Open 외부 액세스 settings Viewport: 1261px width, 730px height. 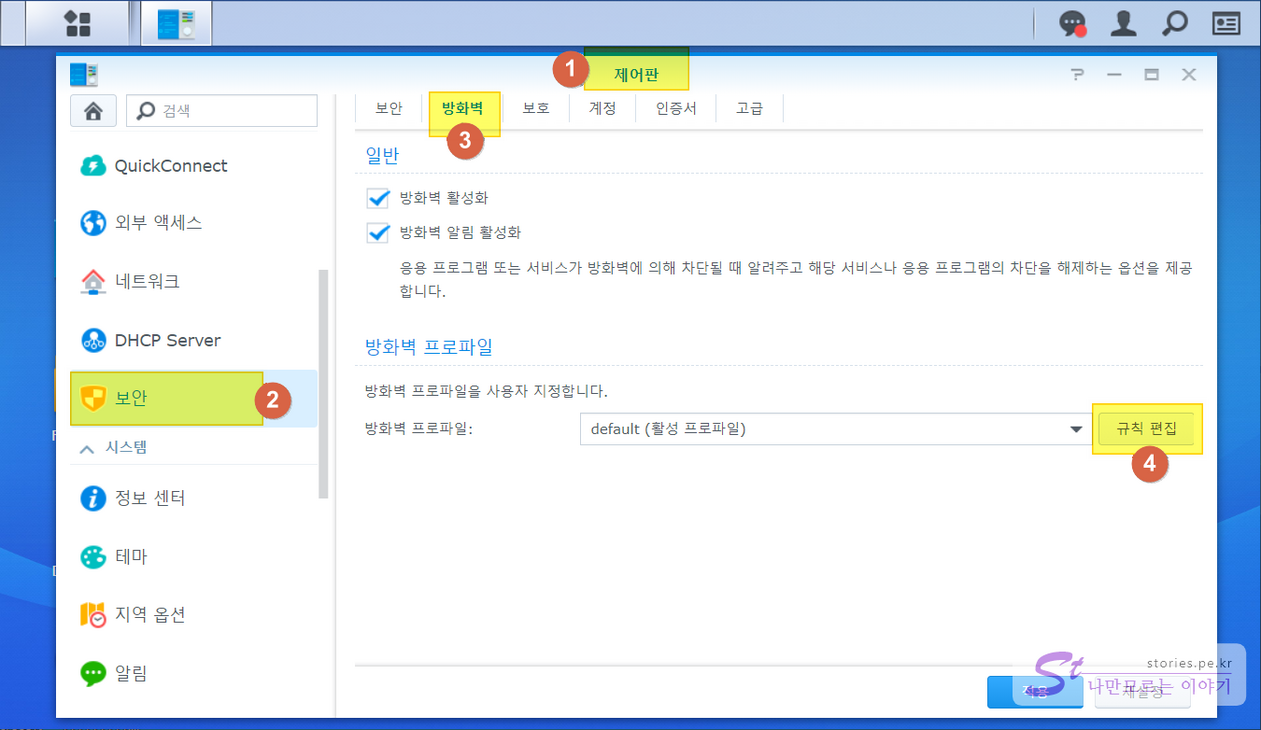[158, 223]
